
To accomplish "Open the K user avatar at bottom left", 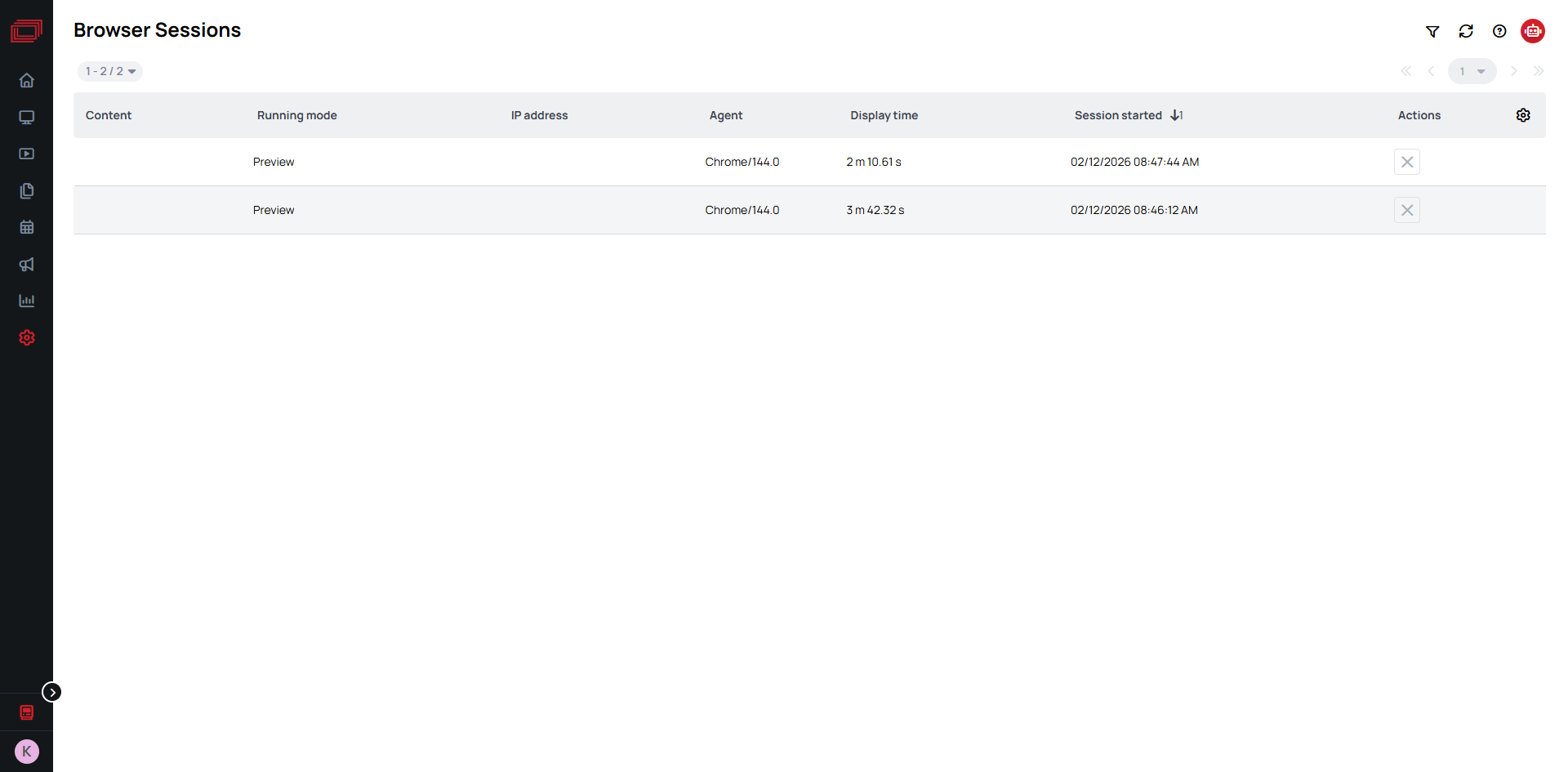I will (x=26, y=751).
